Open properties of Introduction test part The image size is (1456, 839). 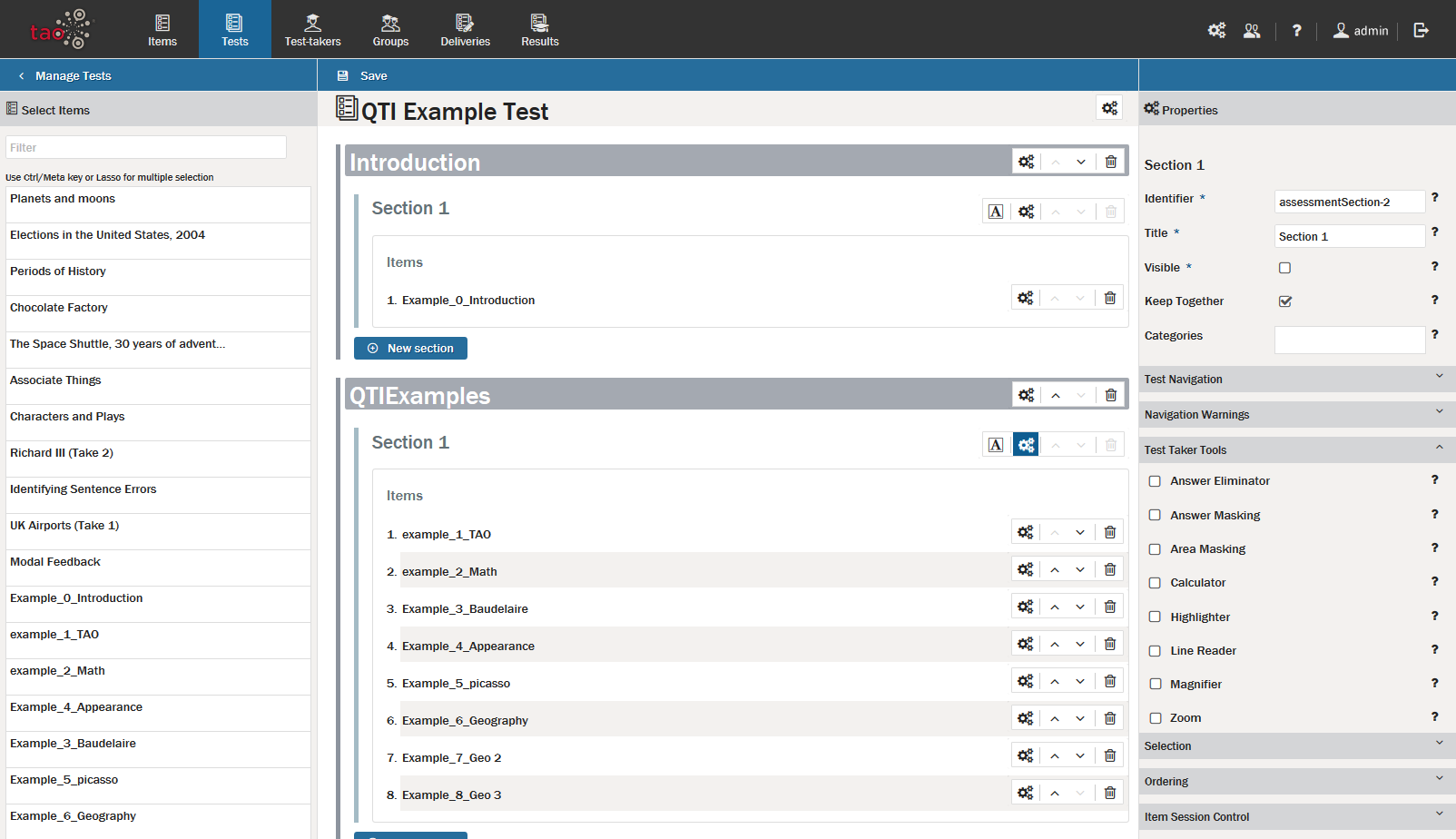(1026, 162)
